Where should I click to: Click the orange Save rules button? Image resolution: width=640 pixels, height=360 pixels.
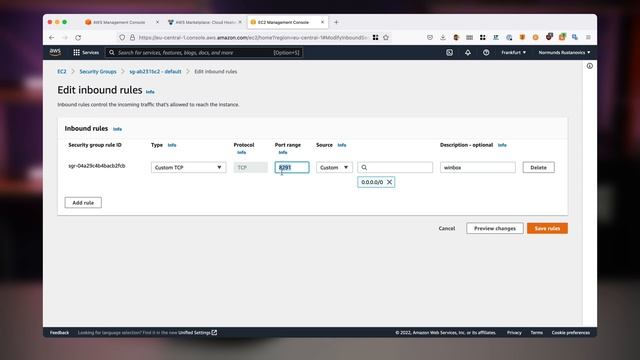tap(547, 229)
